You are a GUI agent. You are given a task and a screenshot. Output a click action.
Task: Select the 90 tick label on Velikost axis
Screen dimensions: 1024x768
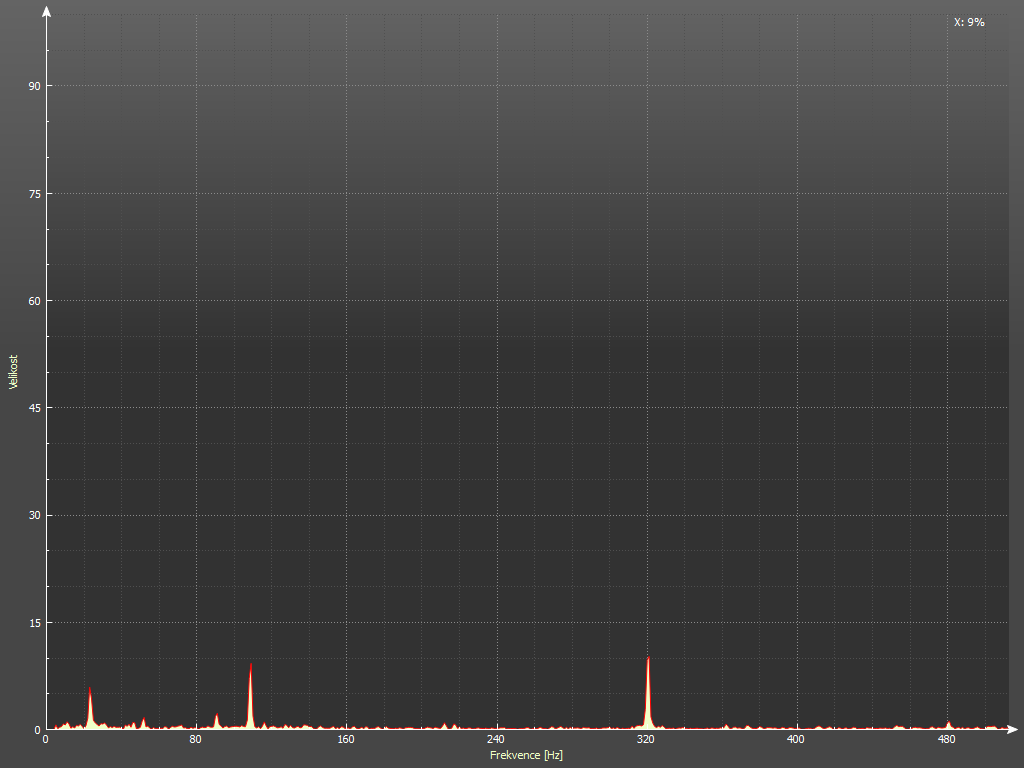(33, 86)
